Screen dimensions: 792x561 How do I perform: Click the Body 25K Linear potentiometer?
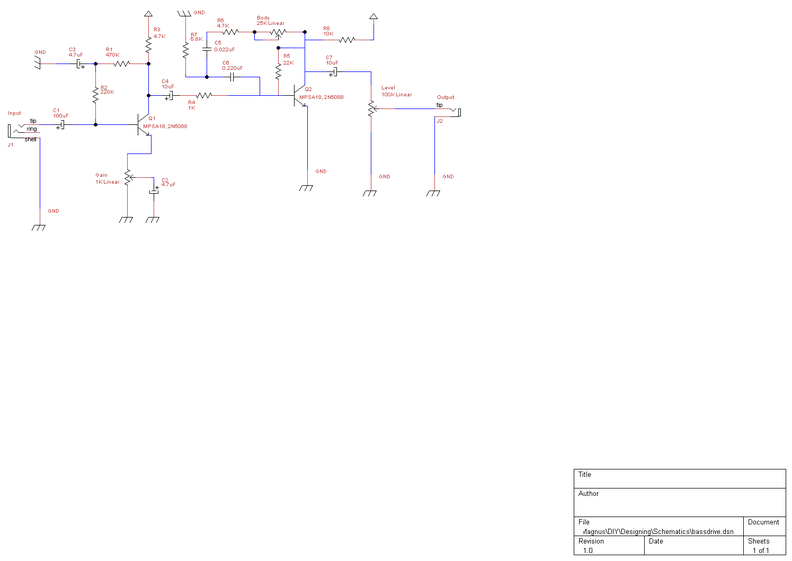point(277,33)
